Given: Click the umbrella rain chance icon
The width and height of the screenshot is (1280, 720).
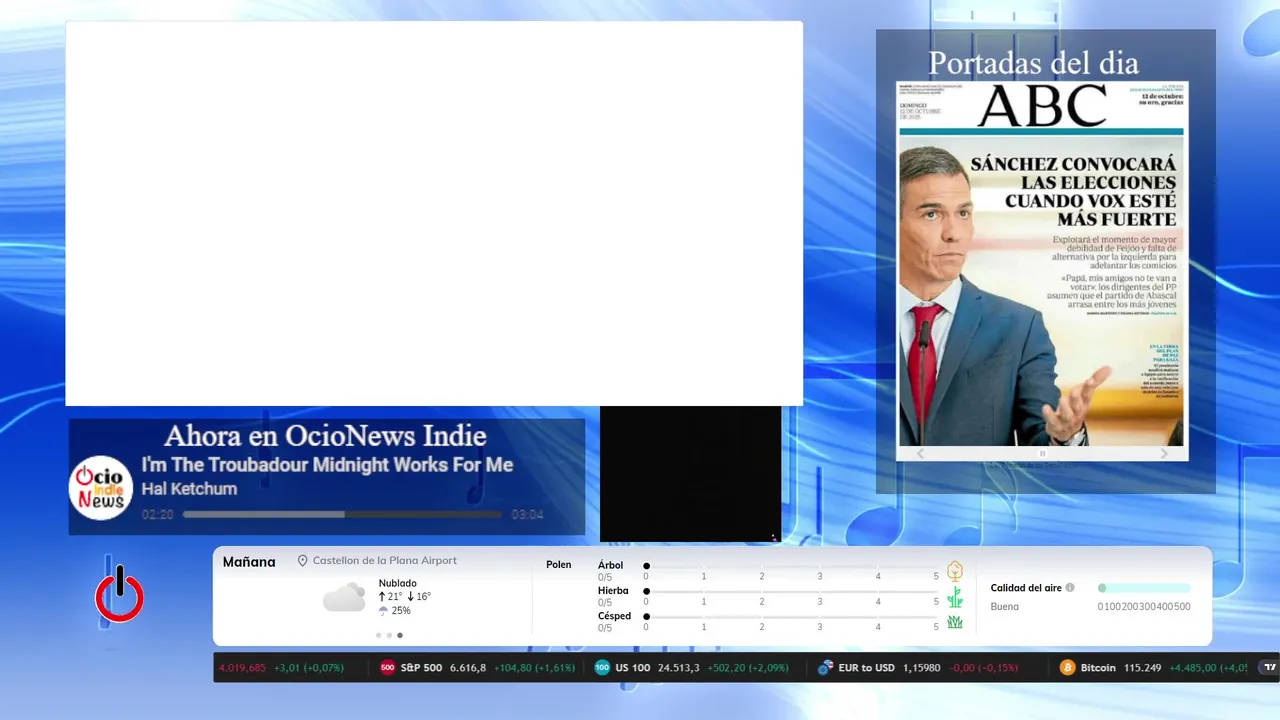Looking at the screenshot, I should point(383,611).
